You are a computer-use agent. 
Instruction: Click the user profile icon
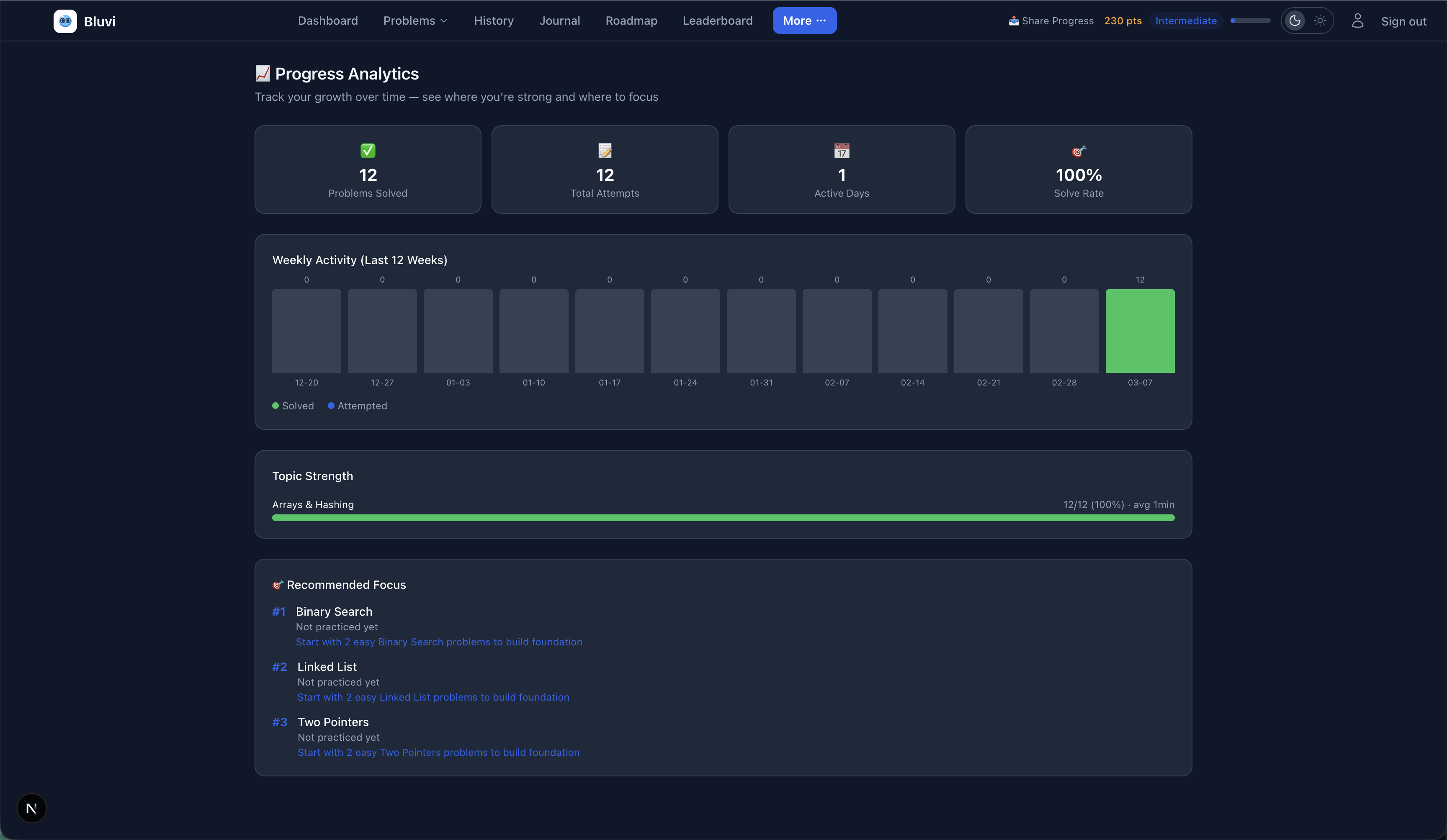(1358, 21)
